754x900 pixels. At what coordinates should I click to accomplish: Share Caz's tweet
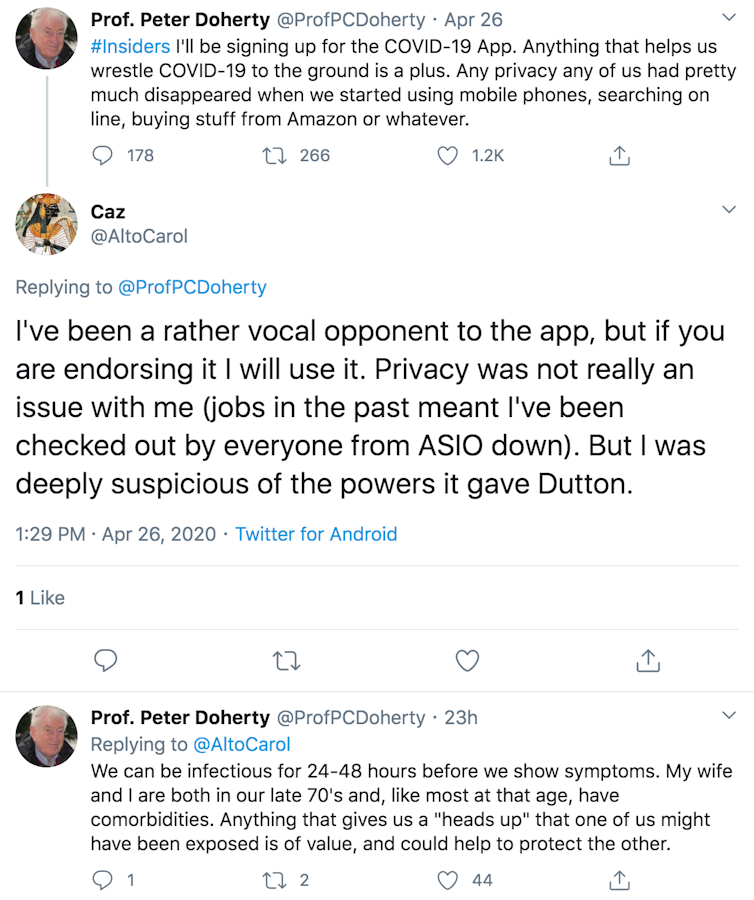pos(647,661)
